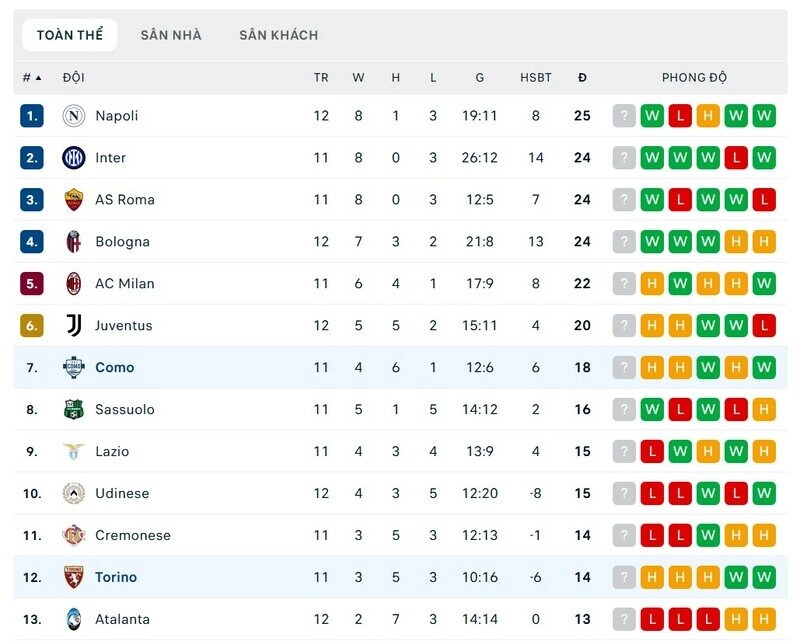
Task: Open the Como team link
Action: coord(115,368)
